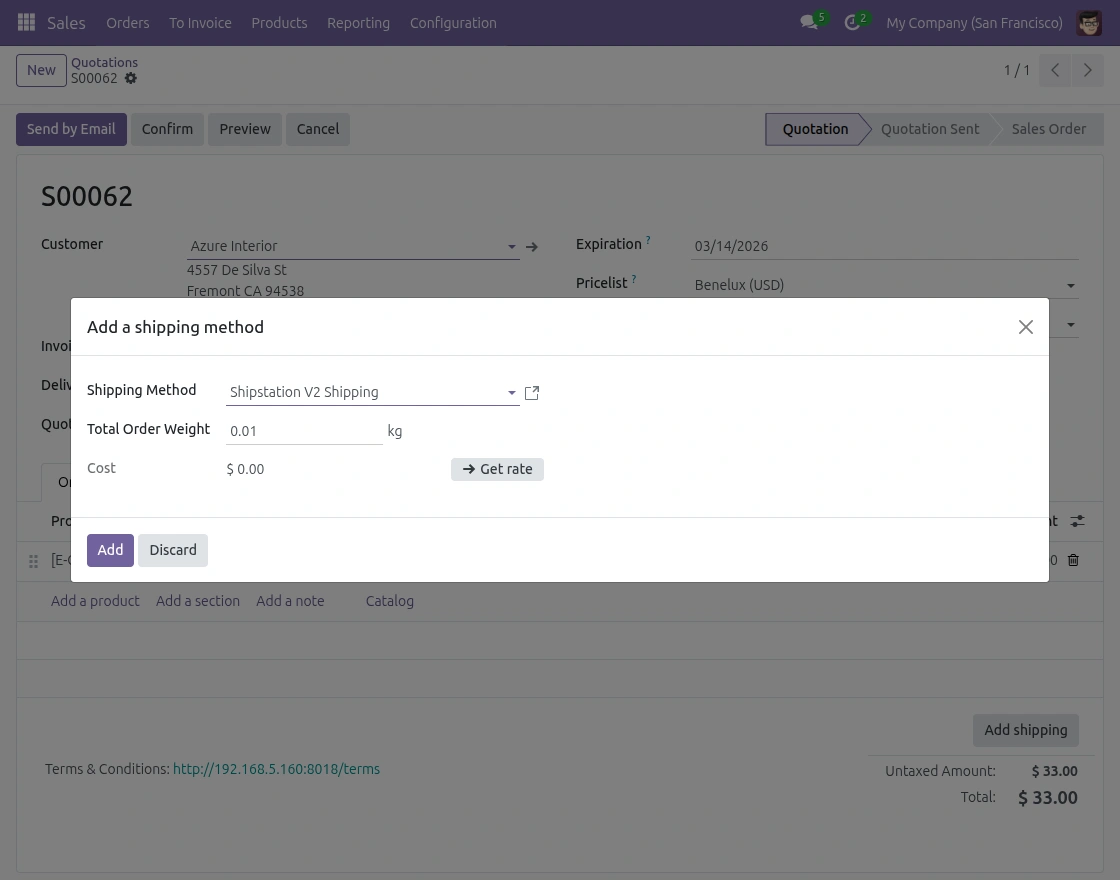The height and width of the screenshot is (880, 1120).
Task: Open the terms and conditions link
Action: [276, 769]
